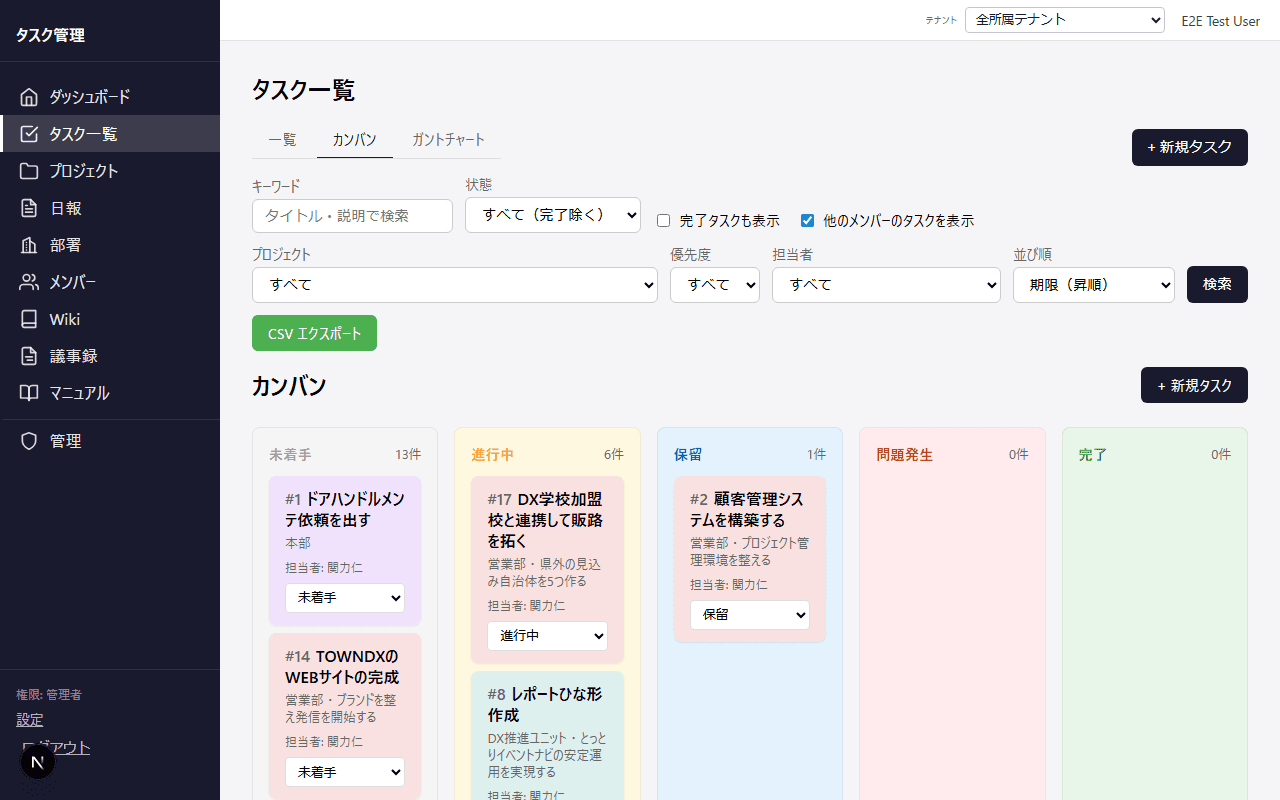The image size is (1280, 800).
Task: Open the Wiki book icon
Action: click(x=29, y=318)
